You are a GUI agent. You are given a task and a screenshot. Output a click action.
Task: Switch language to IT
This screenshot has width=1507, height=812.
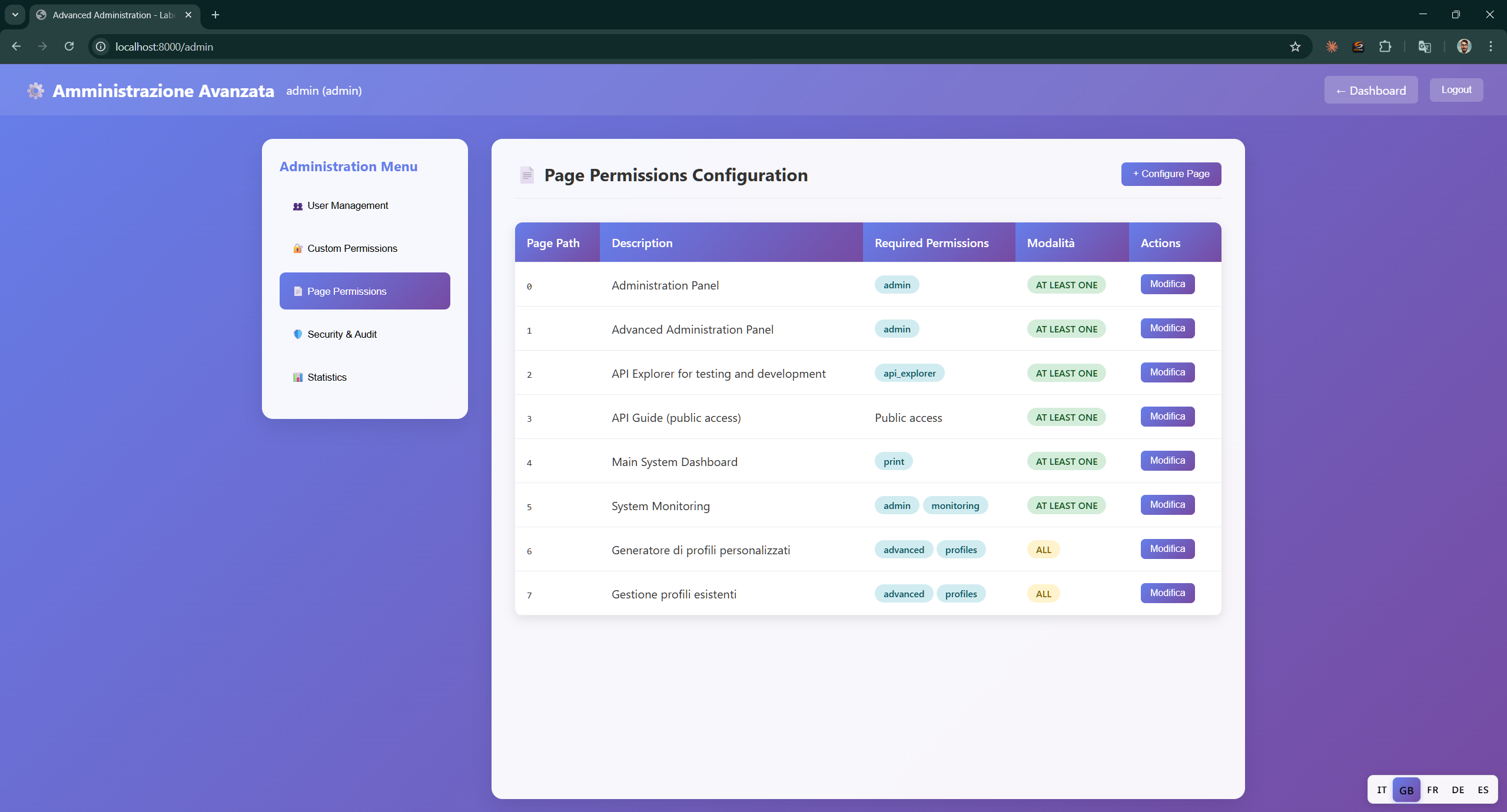click(1382, 790)
